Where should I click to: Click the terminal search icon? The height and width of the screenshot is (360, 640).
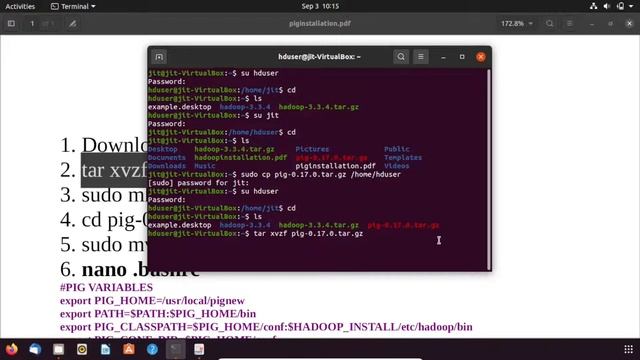(401, 57)
